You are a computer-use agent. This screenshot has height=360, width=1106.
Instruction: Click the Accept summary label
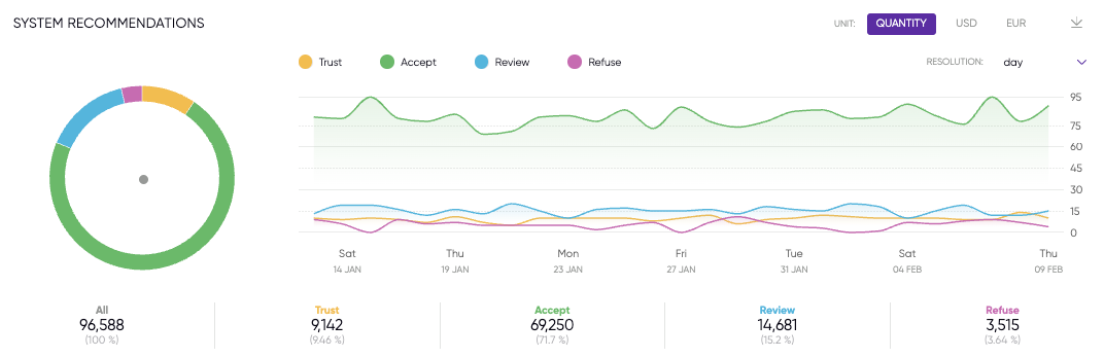(x=552, y=310)
